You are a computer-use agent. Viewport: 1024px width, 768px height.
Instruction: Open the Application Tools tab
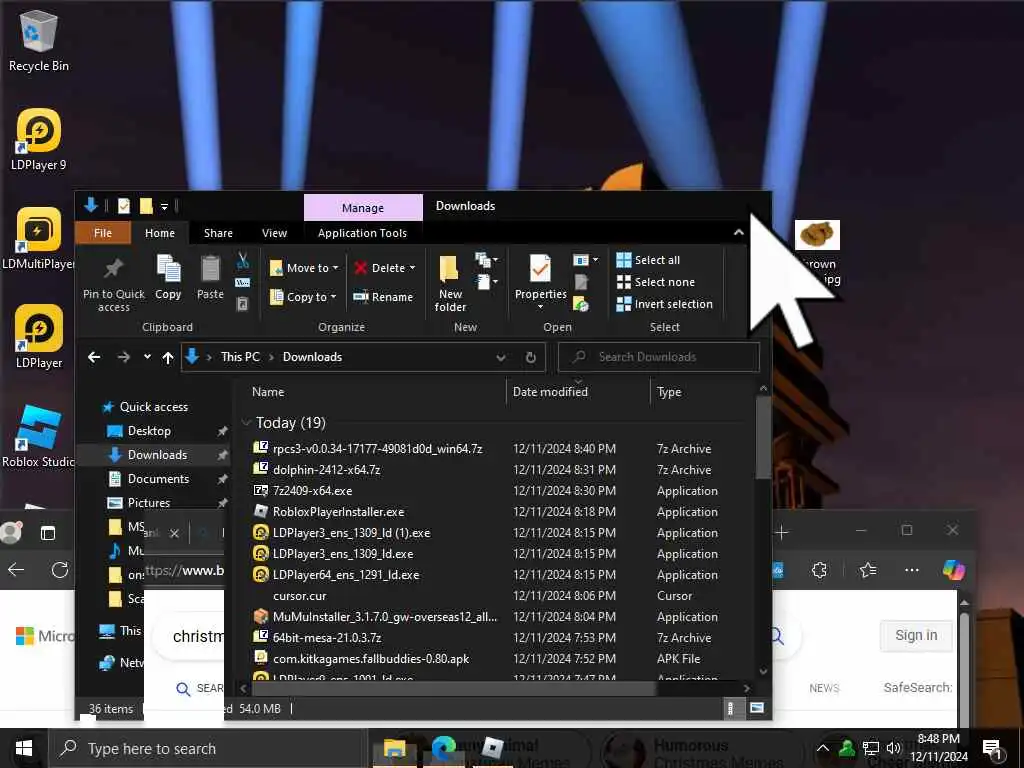click(x=362, y=233)
